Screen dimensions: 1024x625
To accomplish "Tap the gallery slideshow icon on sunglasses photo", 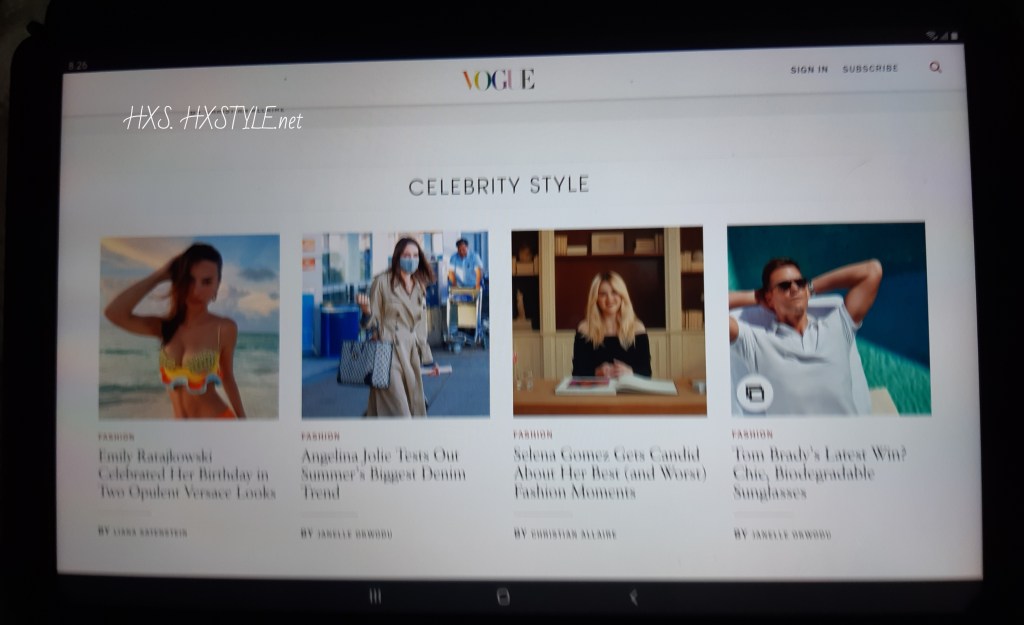I will (x=754, y=393).
